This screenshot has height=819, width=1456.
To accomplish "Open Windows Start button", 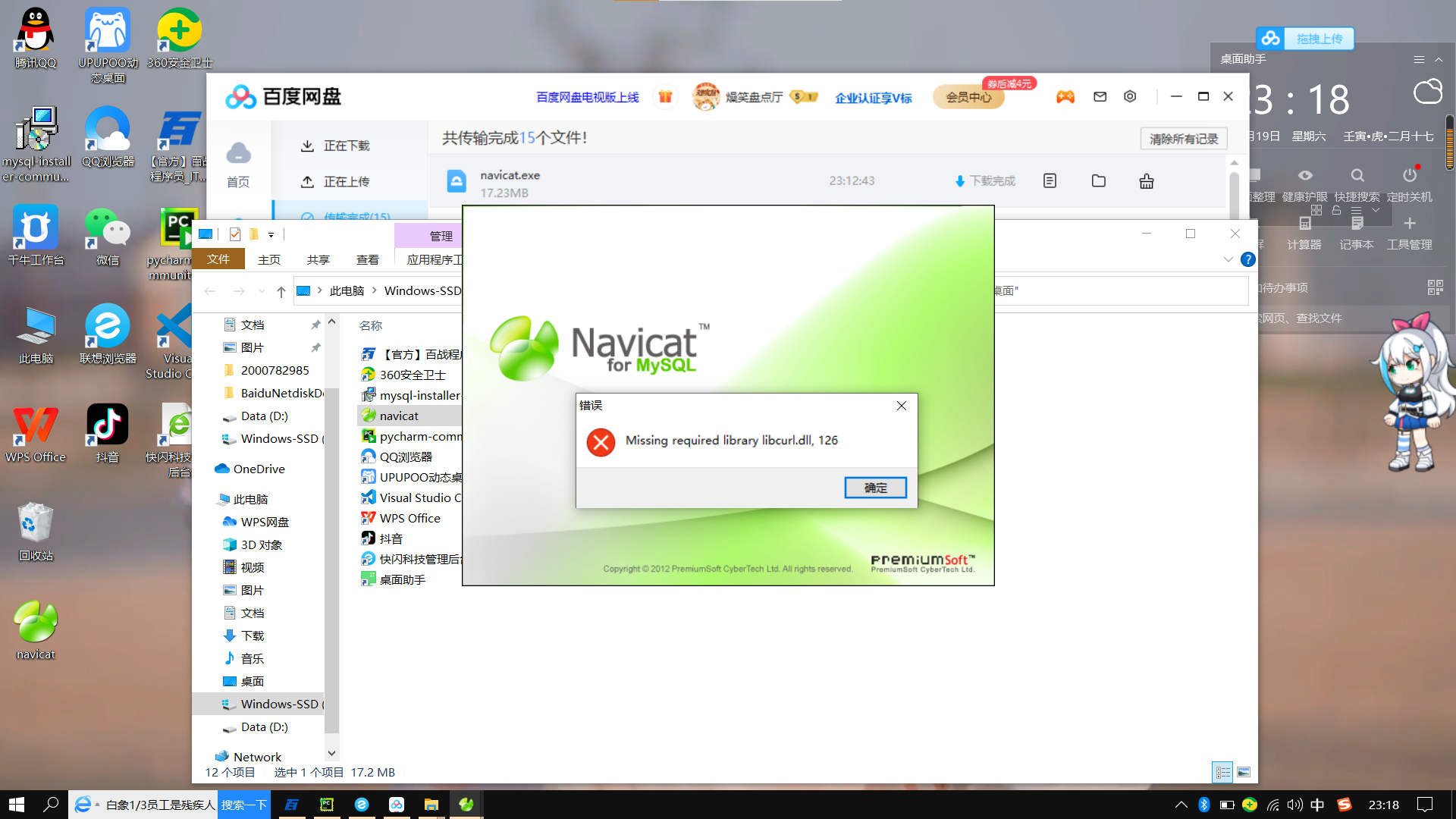I will (x=17, y=805).
